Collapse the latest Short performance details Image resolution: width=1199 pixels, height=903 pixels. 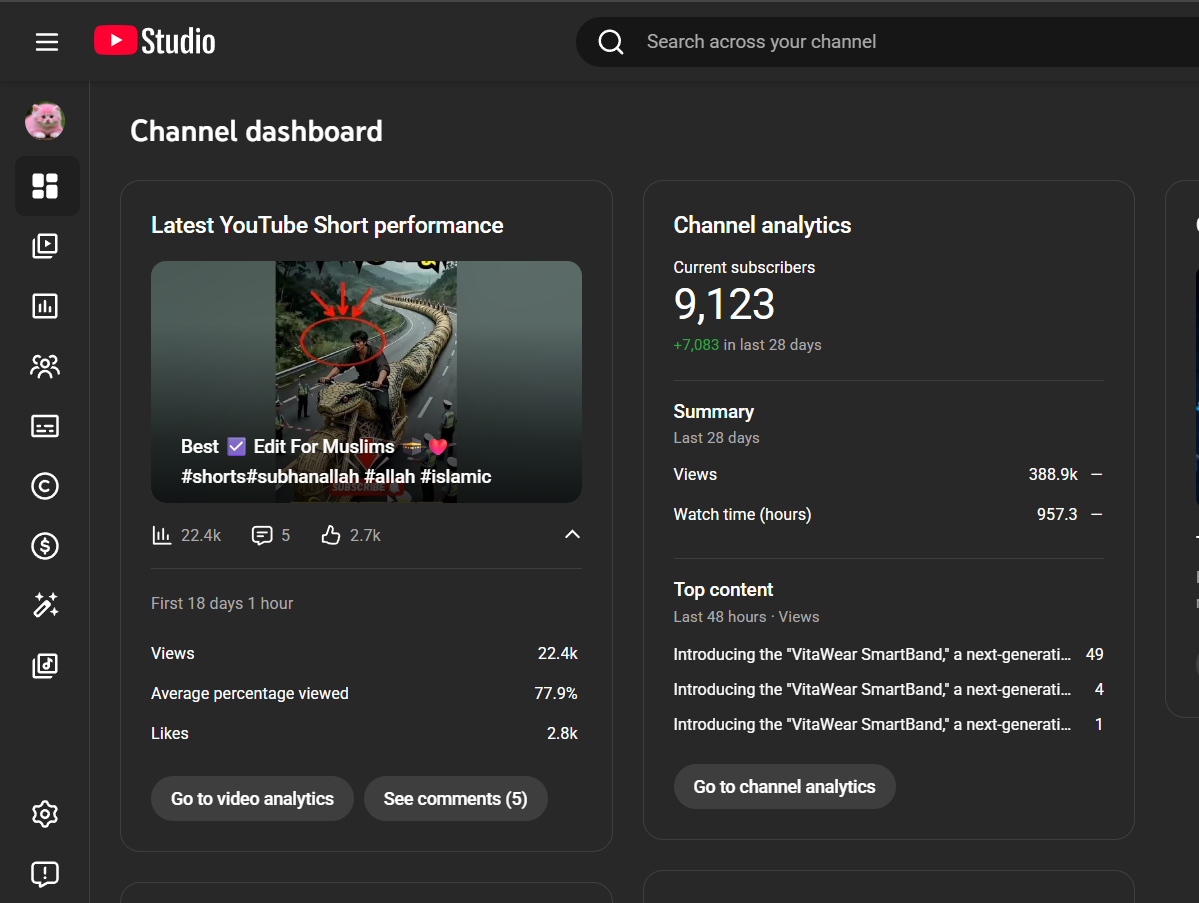(572, 535)
